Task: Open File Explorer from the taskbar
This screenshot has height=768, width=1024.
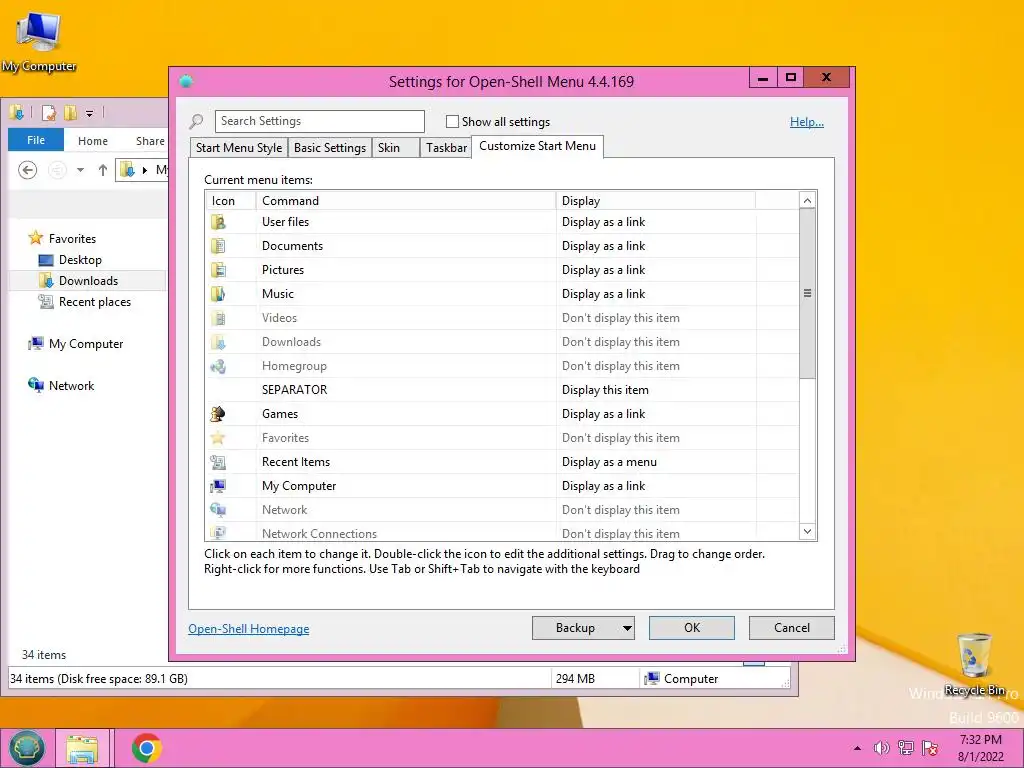Action: point(82,748)
